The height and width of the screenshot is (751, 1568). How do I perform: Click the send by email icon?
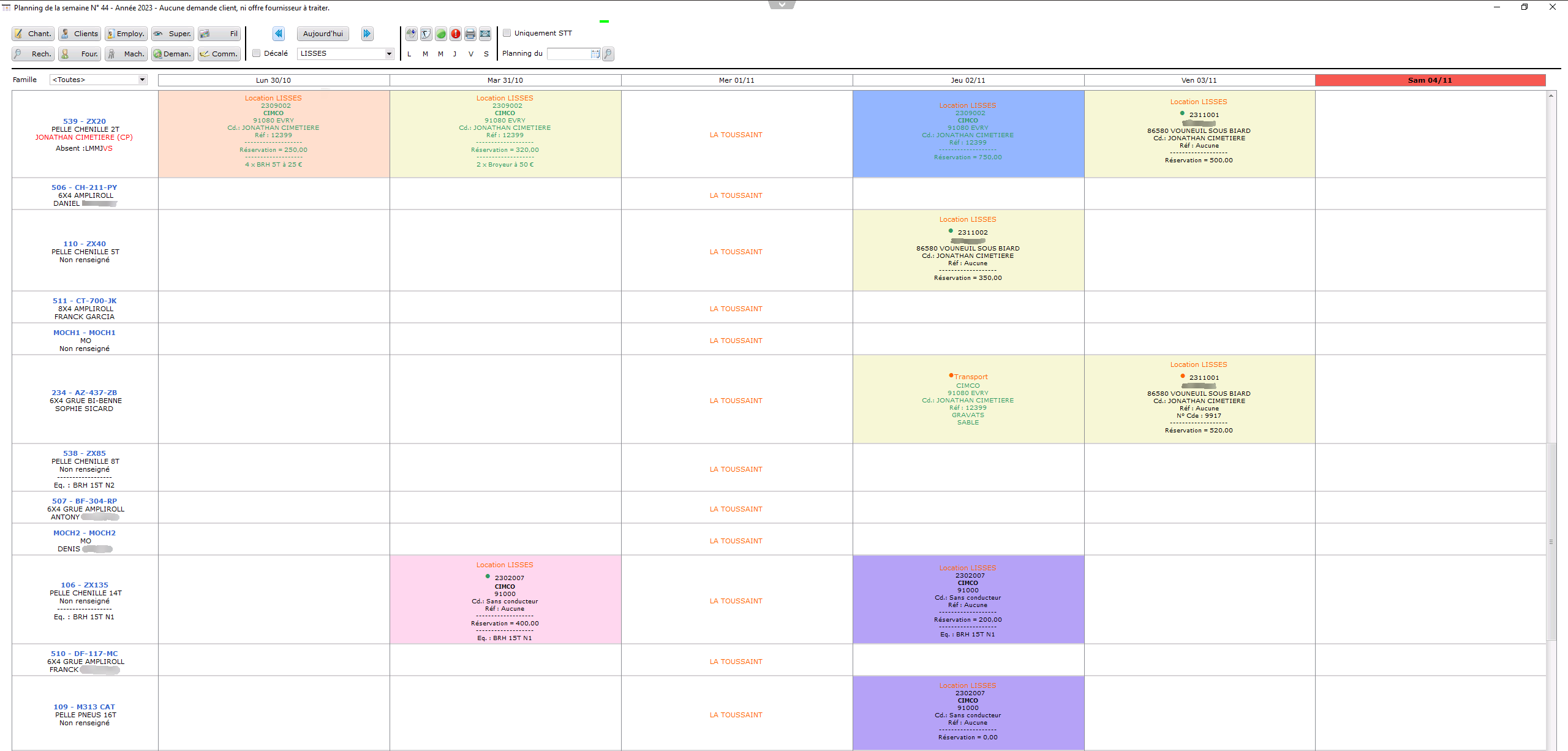tap(484, 34)
